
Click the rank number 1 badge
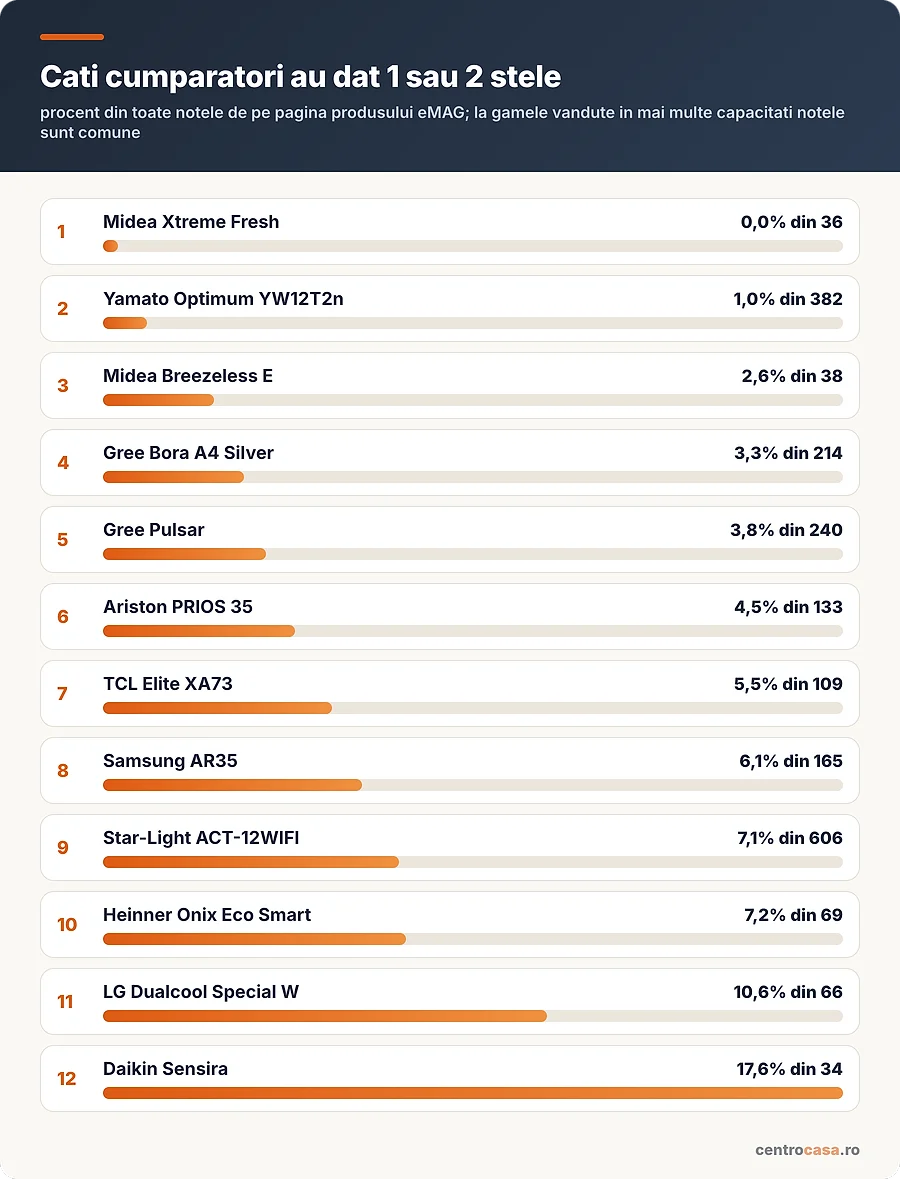pyautogui.click(x=62, y=232)
